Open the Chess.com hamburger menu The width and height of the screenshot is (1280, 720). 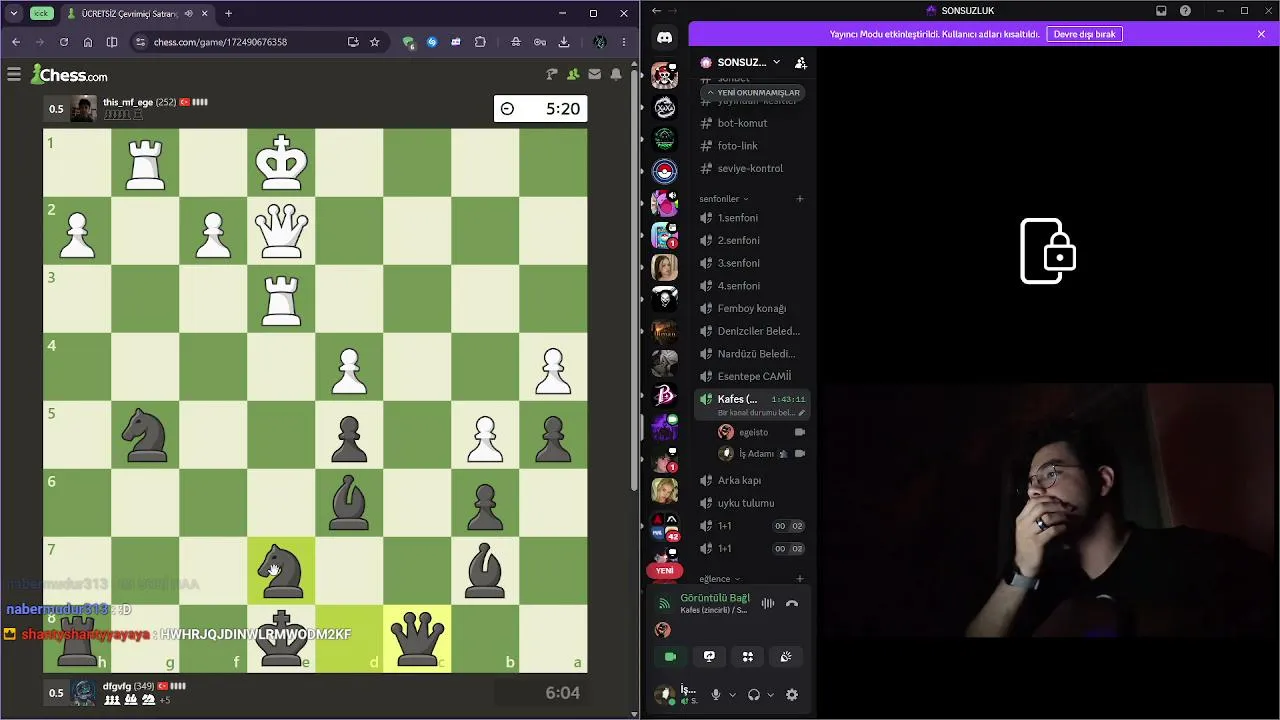pos(14,74)
